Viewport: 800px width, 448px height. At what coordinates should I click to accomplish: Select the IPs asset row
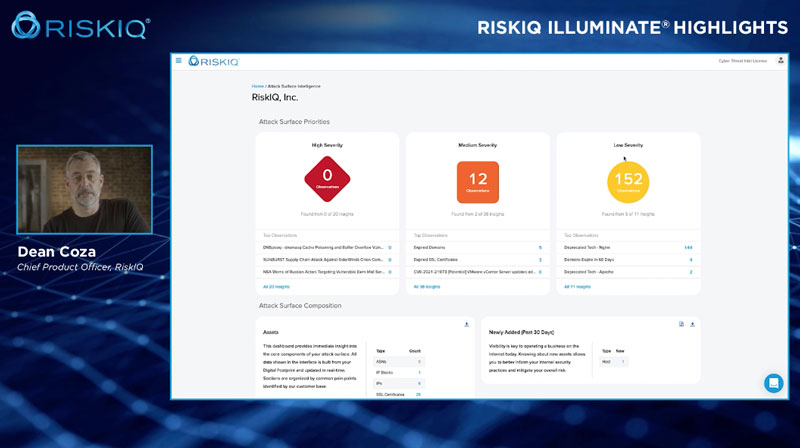click(x=398, y=383)
